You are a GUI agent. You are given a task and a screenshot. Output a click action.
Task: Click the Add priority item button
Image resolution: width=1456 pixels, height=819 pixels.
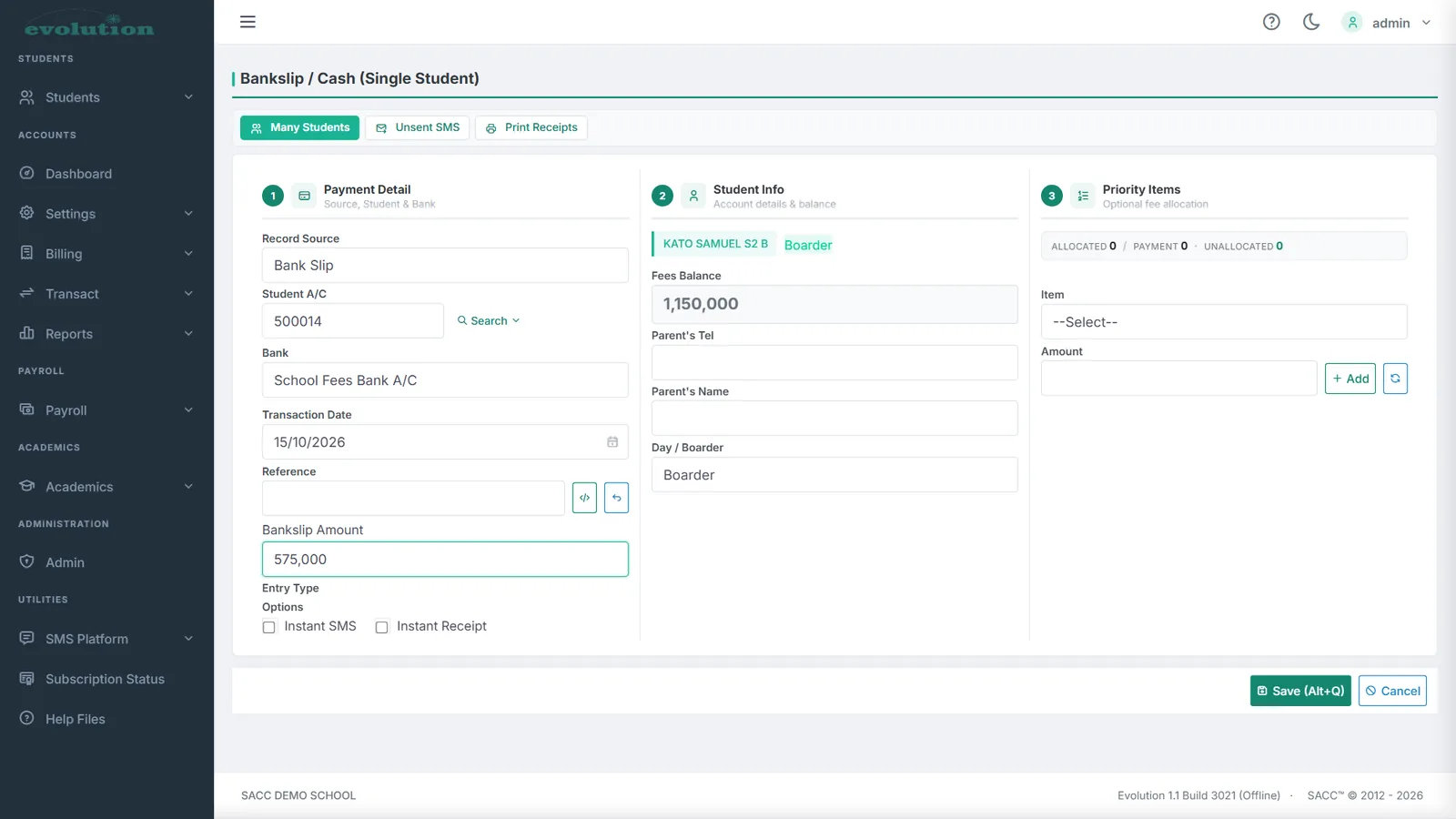1350,379
